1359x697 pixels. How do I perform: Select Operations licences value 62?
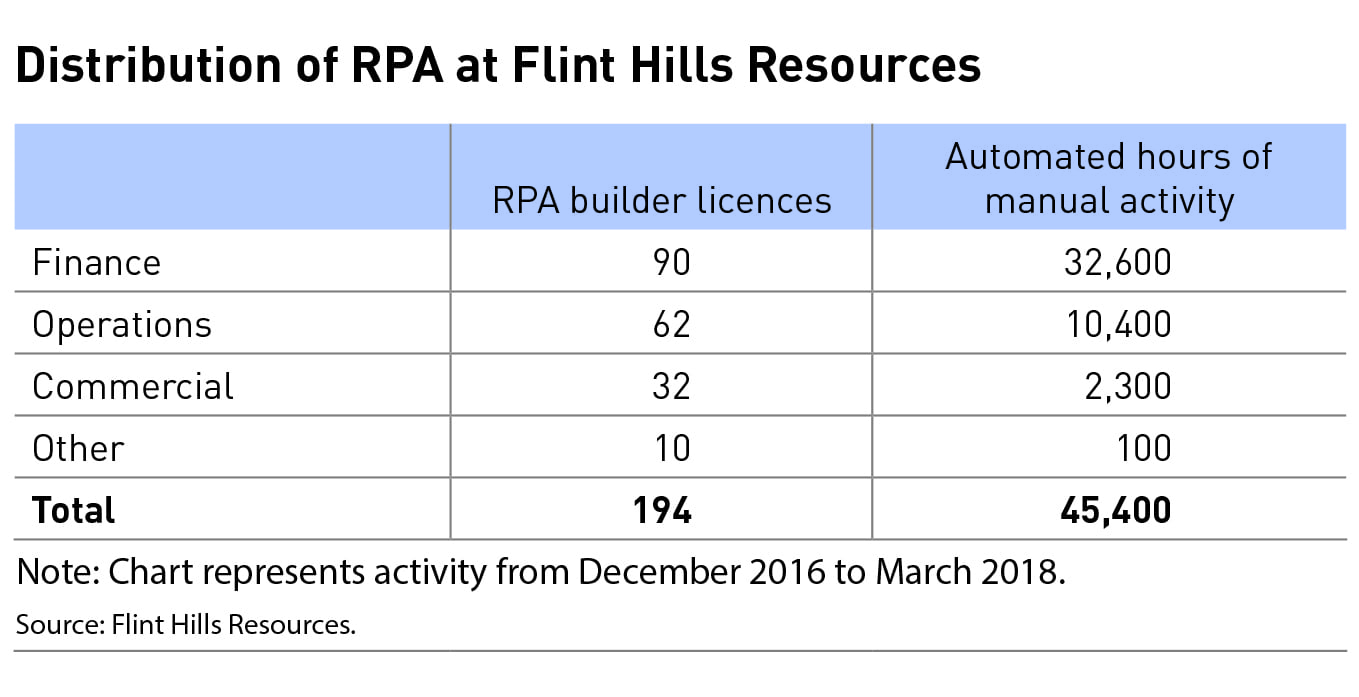[x=670, y=324]
